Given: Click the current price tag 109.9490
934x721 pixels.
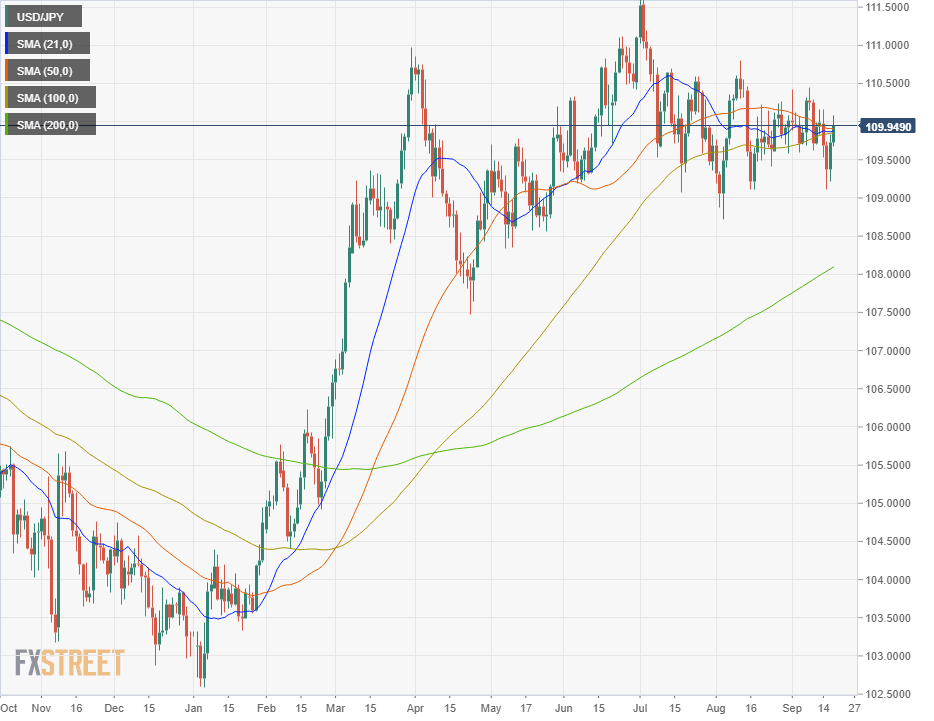Looking at the screenshot, I should (x=888, y=126).
